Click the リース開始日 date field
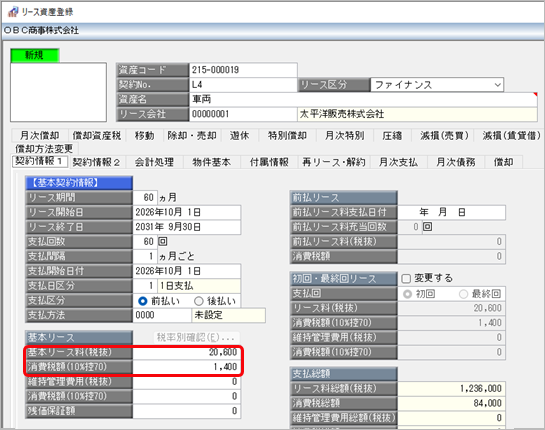The image size is (545, 430). pos(187,212)
